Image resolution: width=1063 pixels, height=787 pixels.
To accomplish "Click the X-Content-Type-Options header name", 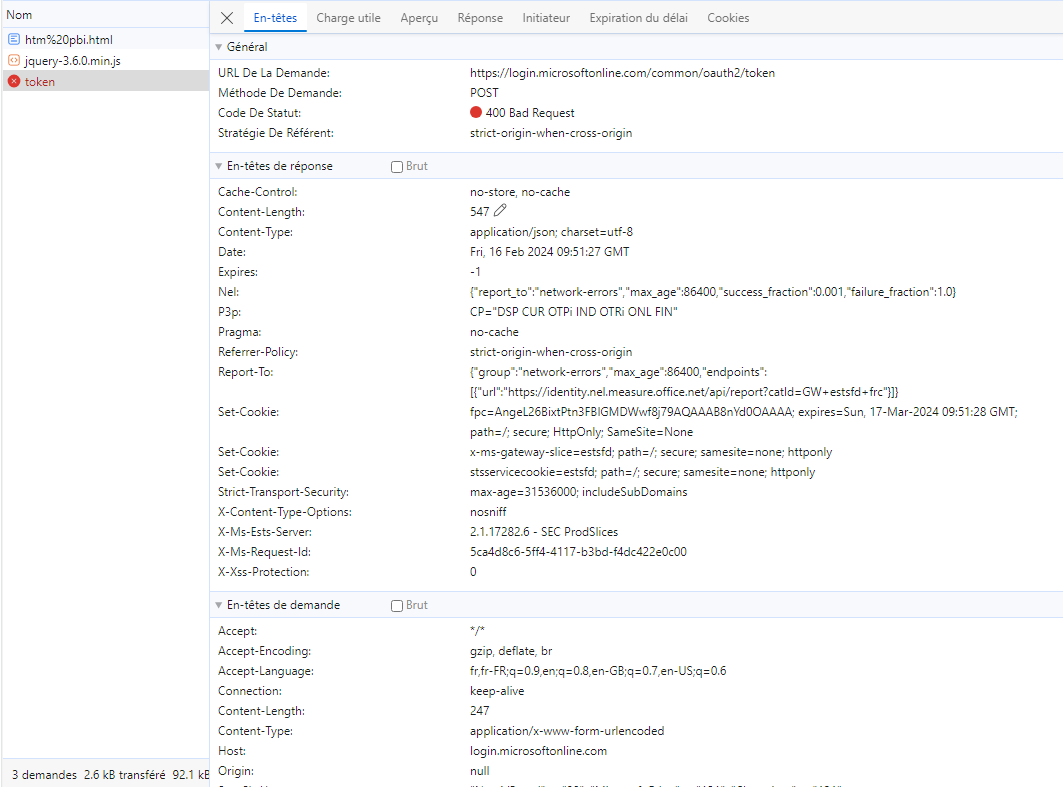I will 285,512.
